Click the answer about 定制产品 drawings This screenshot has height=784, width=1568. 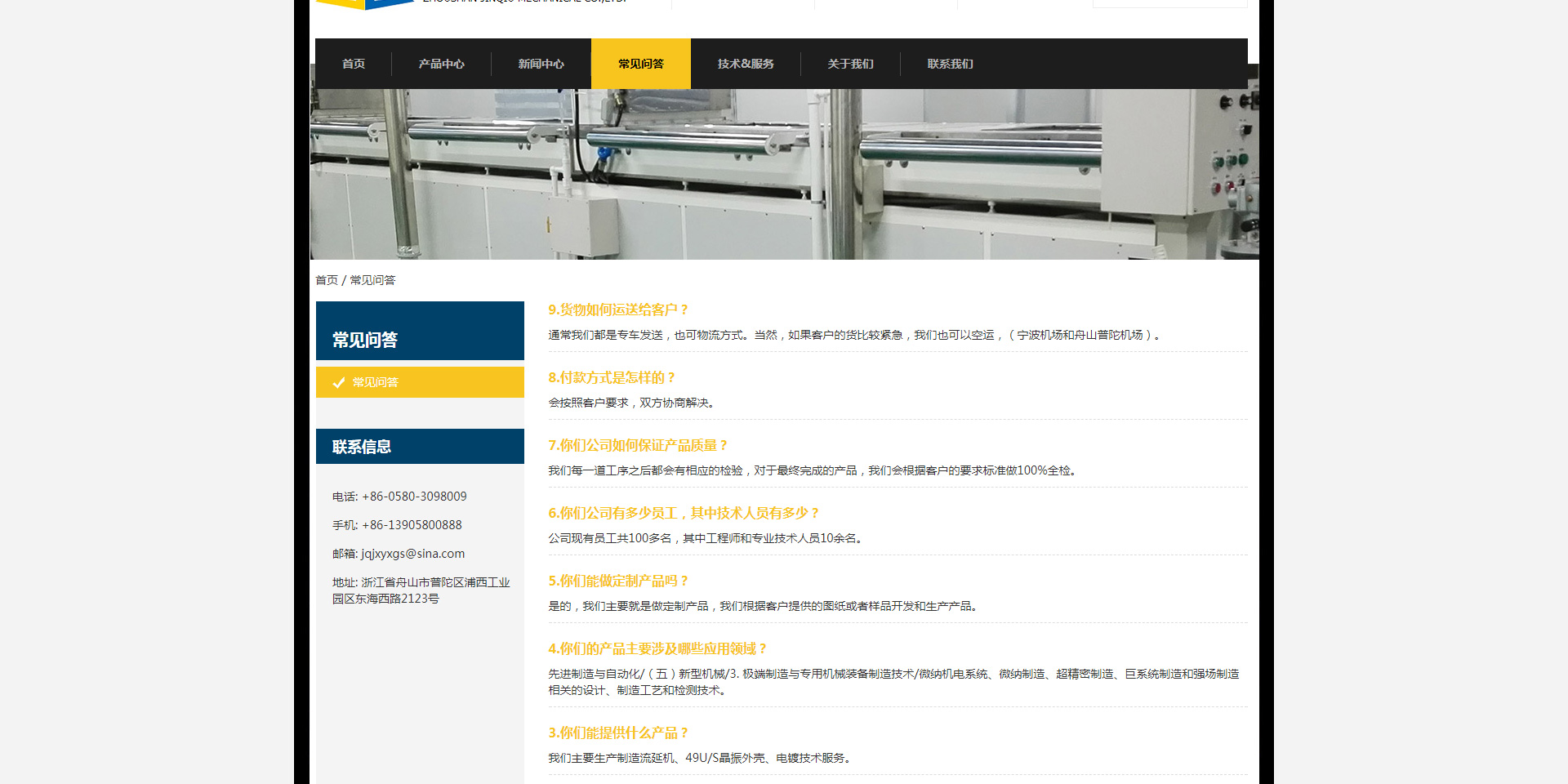coord(764,607)
